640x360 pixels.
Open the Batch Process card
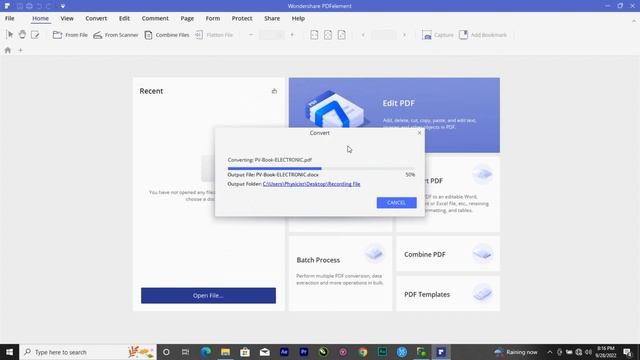tap(340, 273)
